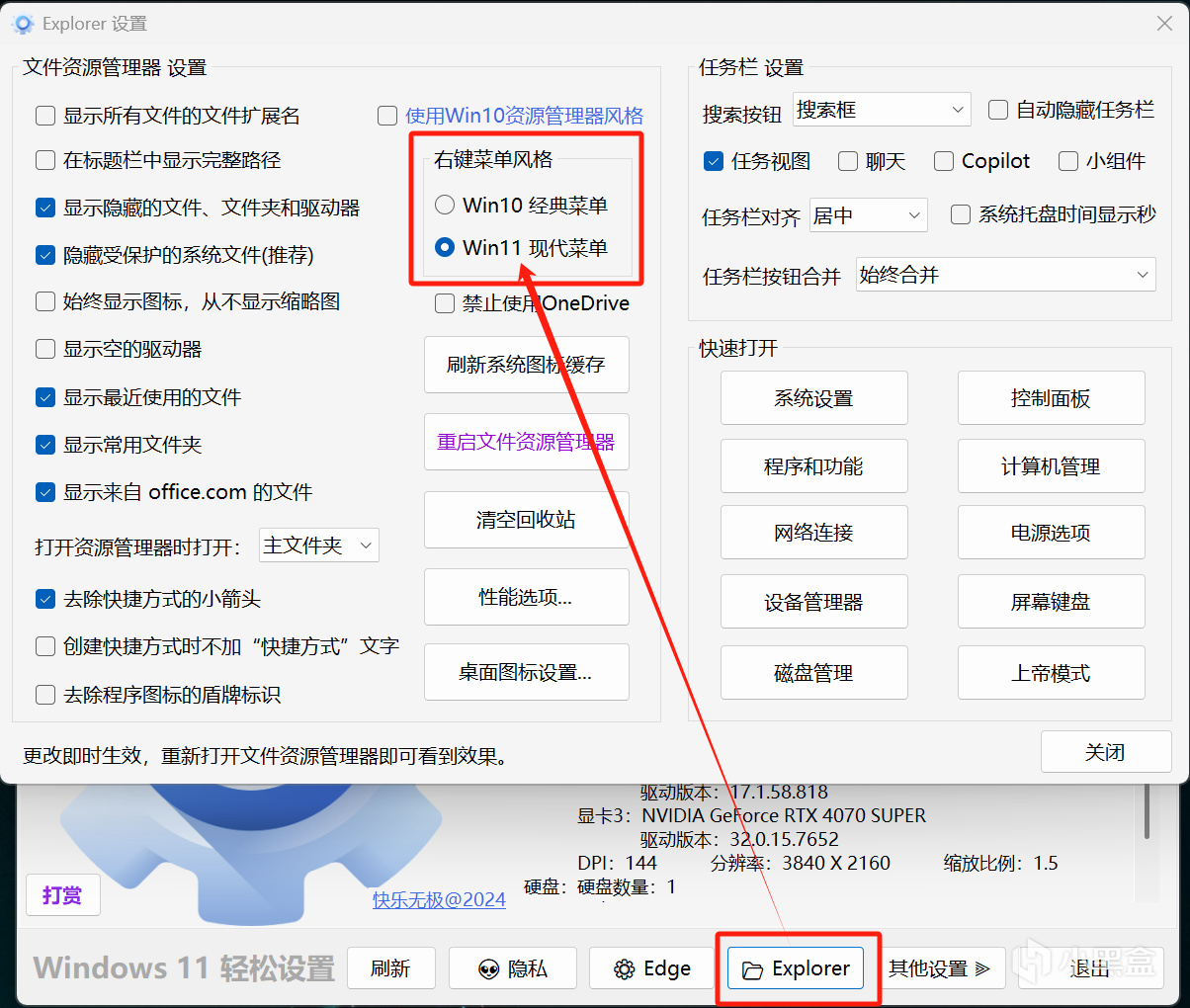
Task: Open the '主文件夹' Explorer start location dropdown
Action: point(319,546)
